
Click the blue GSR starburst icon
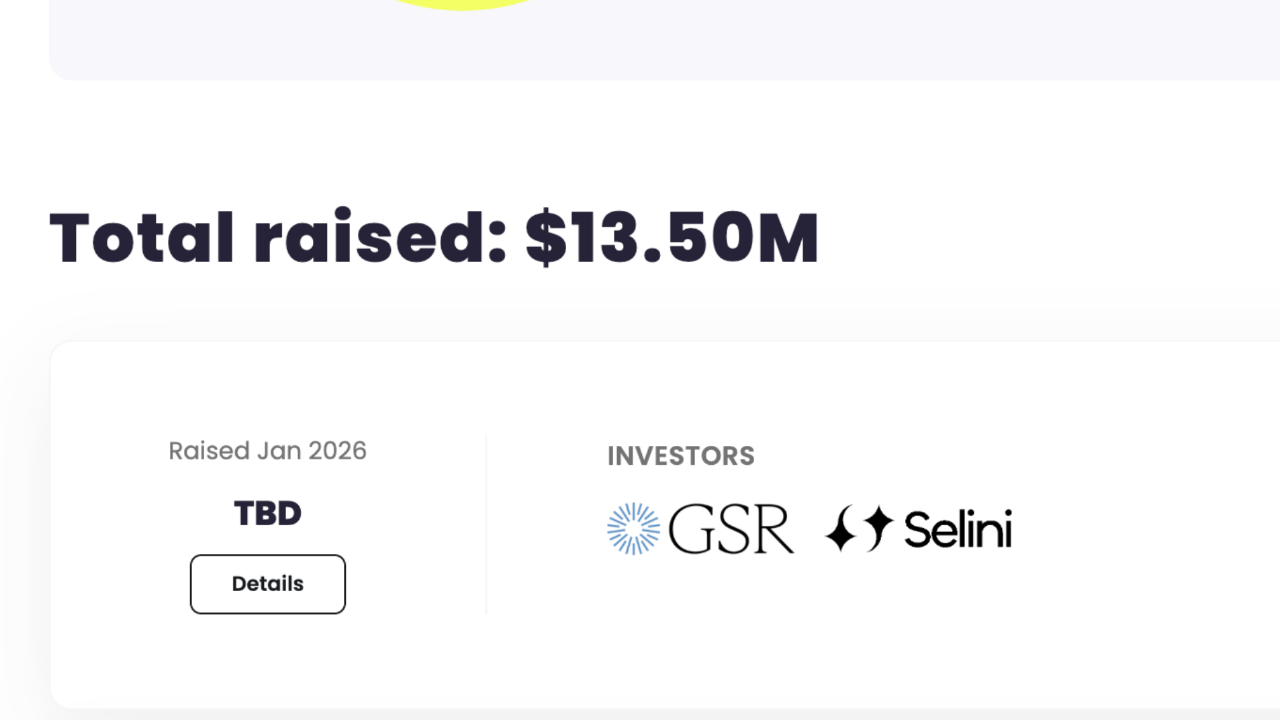pos(634,529)
